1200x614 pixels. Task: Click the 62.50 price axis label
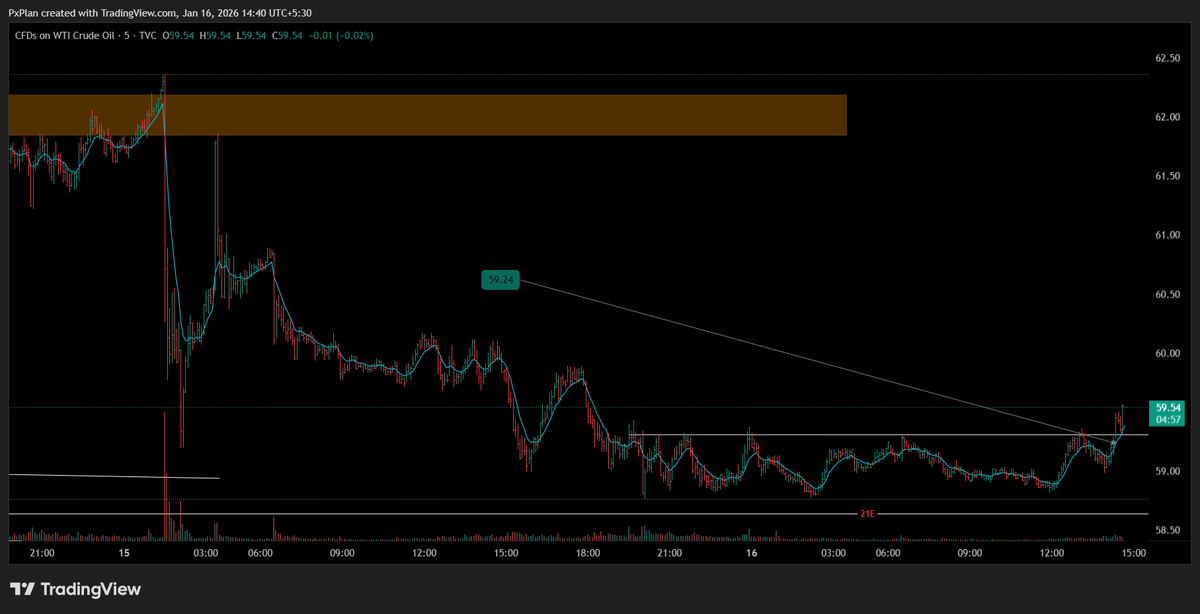point(1168,58)
